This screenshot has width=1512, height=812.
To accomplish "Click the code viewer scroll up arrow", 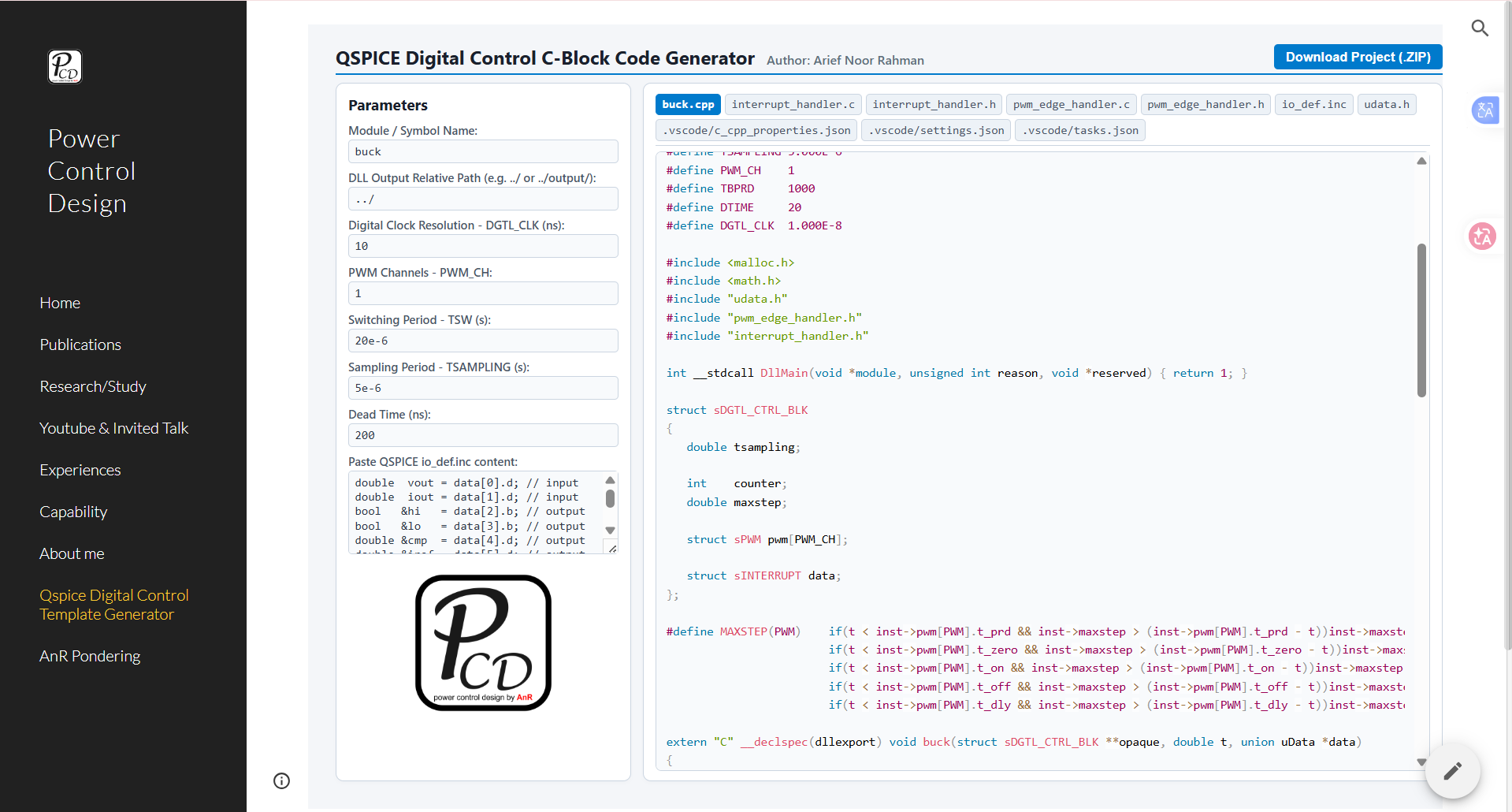I will (x=1421, y=161).
